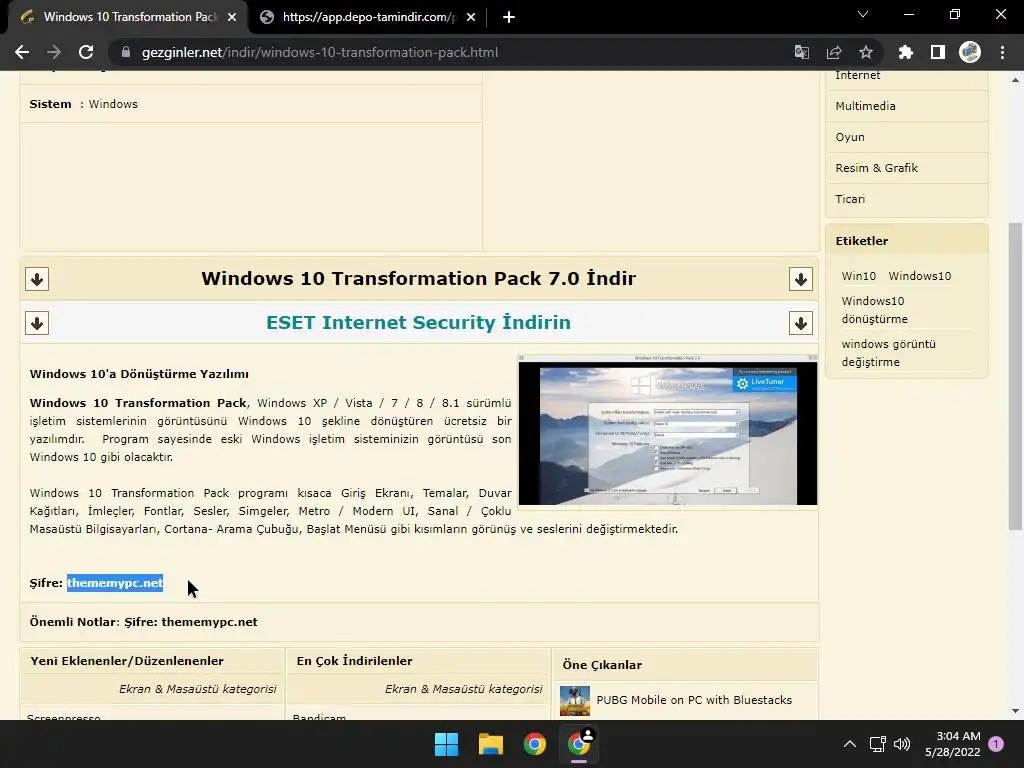Click right download arrow beside Transformation Pack 7.0
The height and width of the screenshot is (768, 1024).
801,279
